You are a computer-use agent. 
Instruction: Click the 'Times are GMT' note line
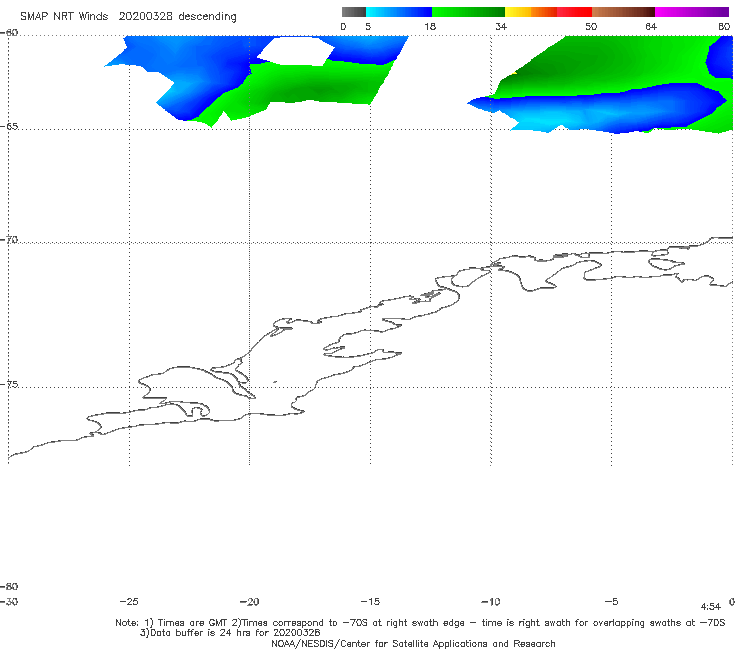(420, 623)
